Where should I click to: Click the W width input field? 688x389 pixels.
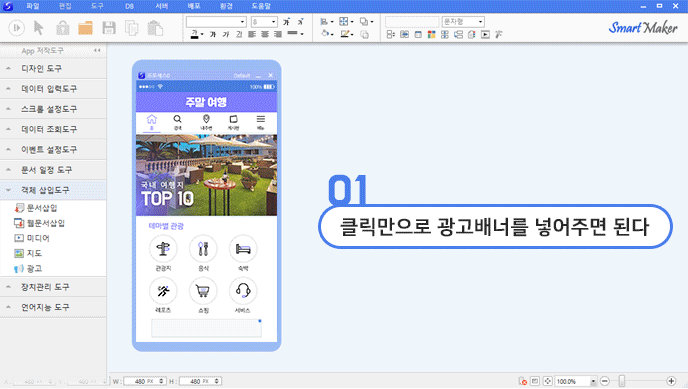pyautogui.click(x=144, y=381)
